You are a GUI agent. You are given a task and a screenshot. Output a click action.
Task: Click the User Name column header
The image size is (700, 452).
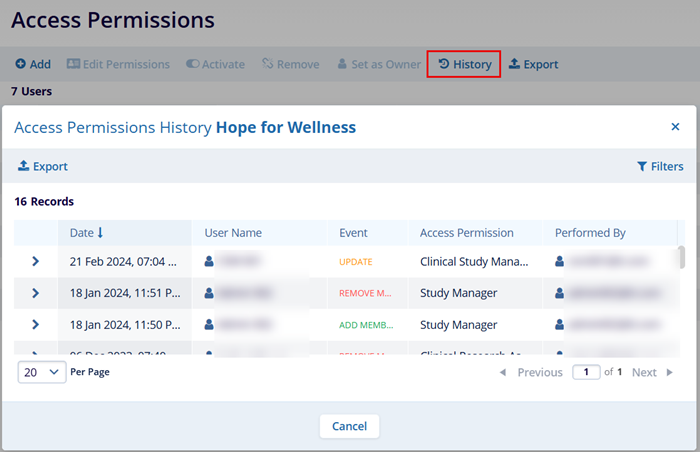[x=233, y=232]
